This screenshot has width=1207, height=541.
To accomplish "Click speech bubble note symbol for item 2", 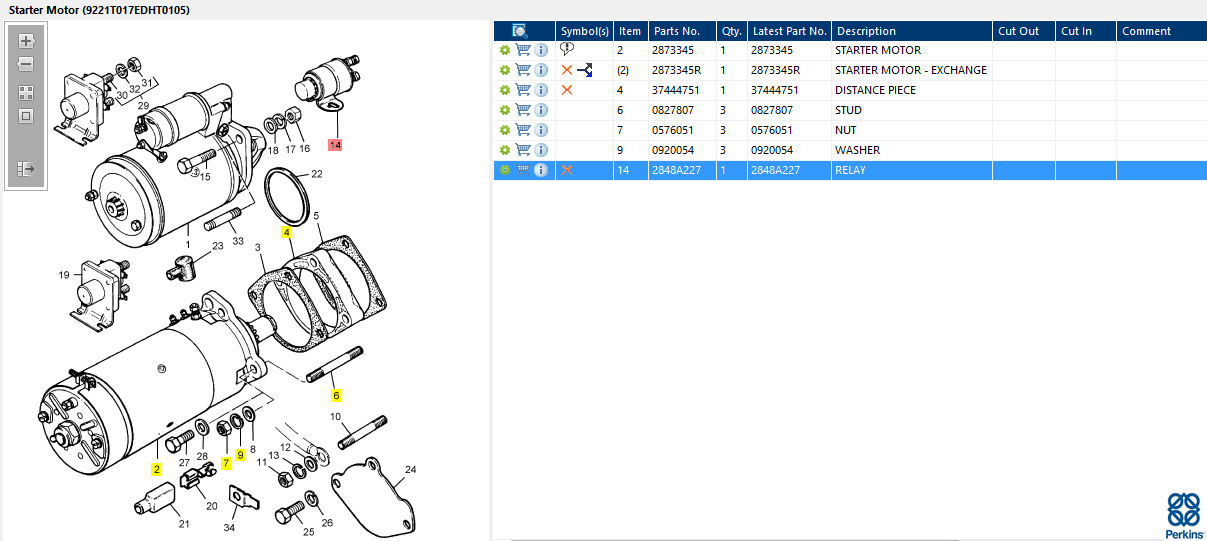I will coord(567,49).
